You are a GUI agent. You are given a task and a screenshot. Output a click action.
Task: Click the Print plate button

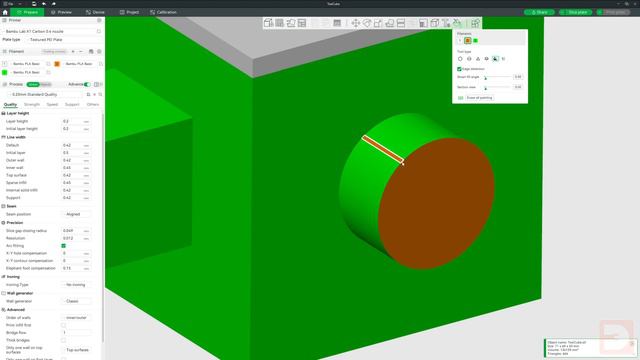[x=613, y=12]
